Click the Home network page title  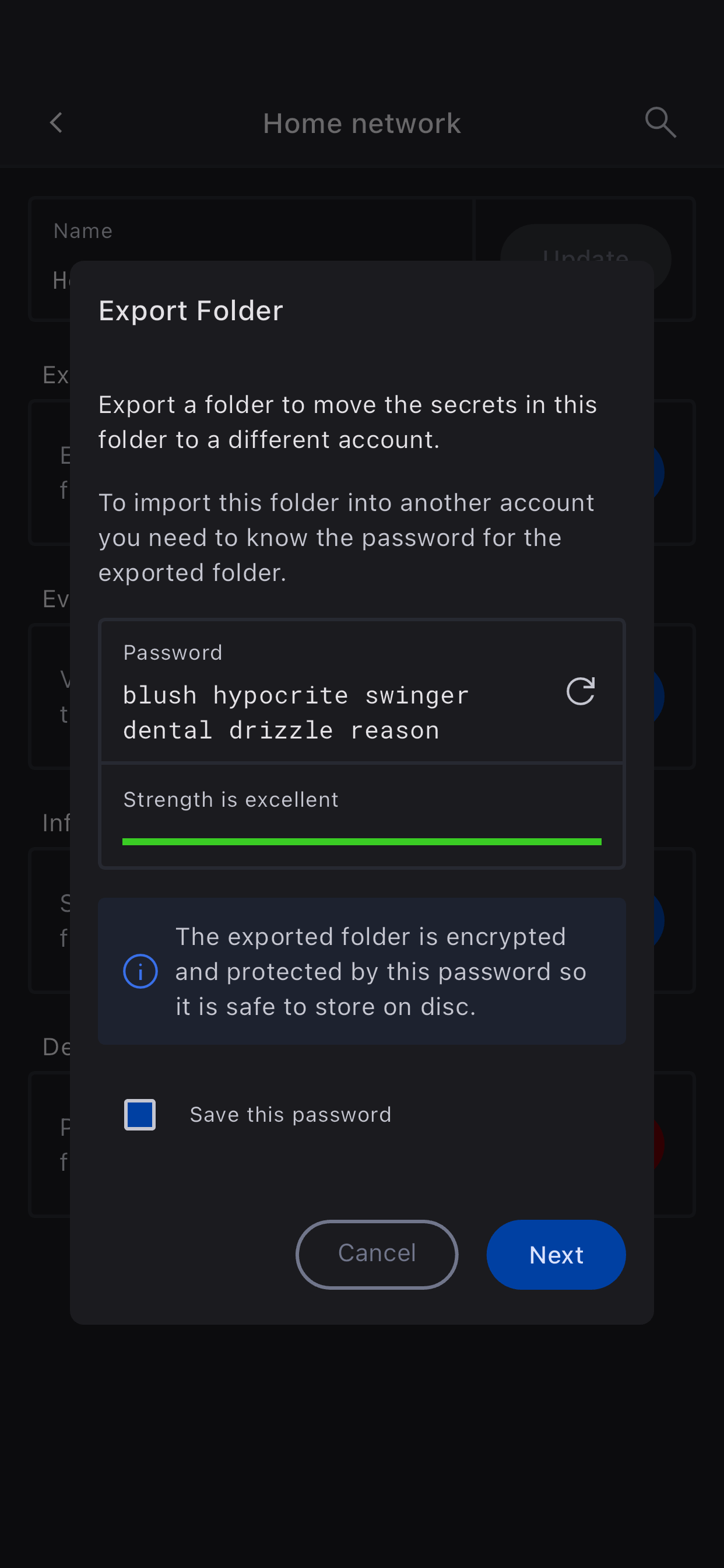click(x=361, y=124)
